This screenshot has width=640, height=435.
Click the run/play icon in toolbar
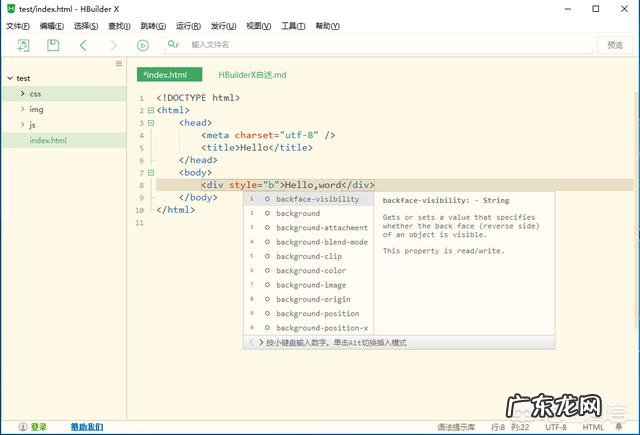(x=143, y=45)
